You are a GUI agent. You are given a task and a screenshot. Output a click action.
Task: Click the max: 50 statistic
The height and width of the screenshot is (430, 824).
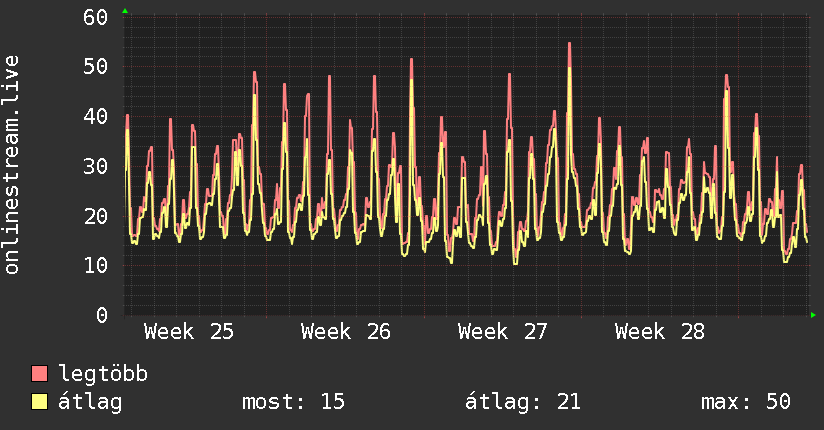746,402
